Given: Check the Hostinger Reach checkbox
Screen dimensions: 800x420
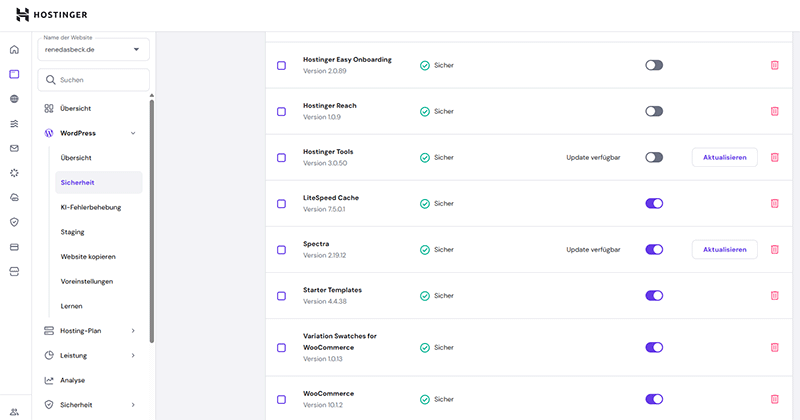Looking at the screenshot, I should pos(282,111).
